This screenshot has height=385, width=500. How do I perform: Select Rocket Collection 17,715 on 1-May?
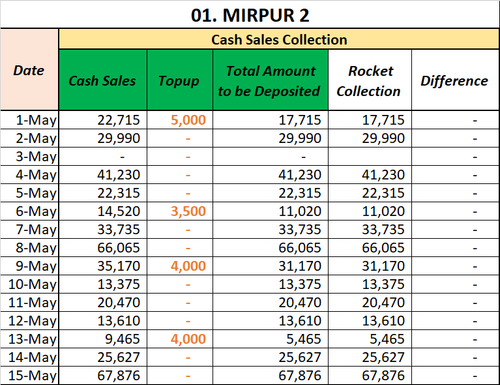coord(370,120)
